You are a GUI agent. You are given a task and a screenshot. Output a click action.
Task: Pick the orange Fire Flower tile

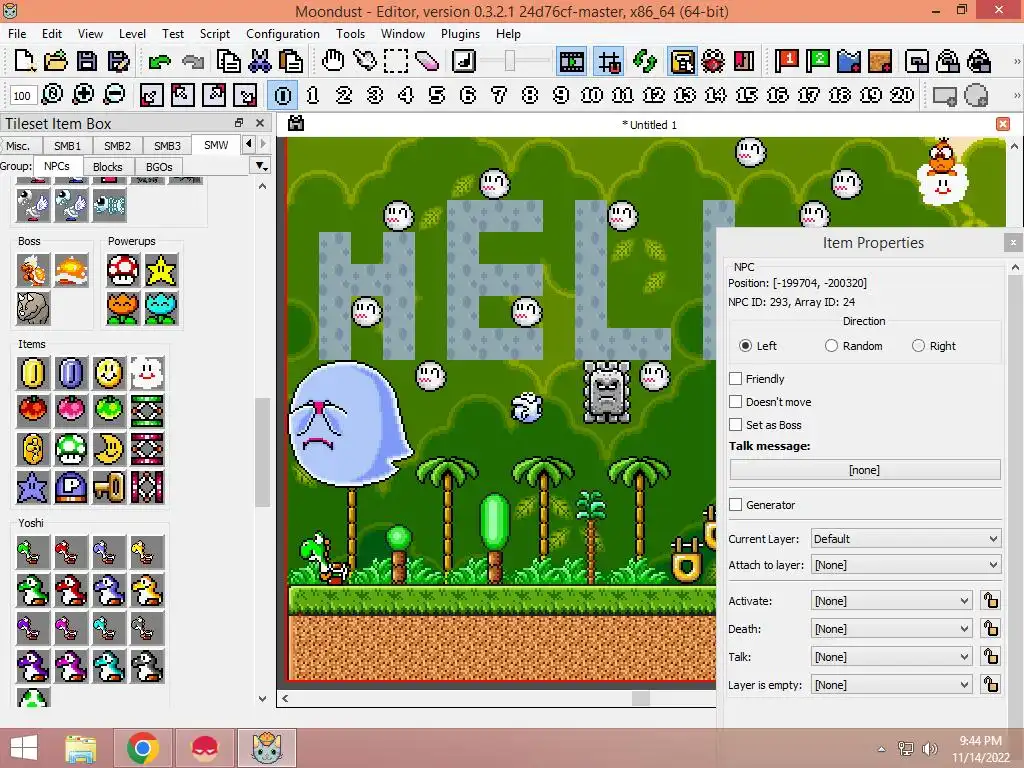pos(123,308)
